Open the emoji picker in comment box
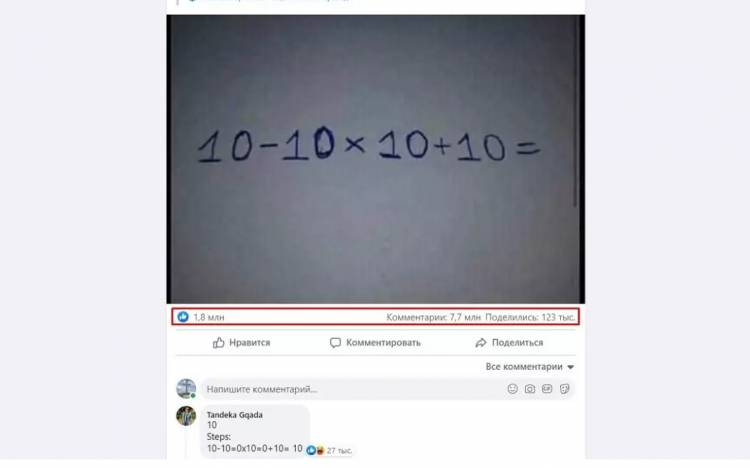Viewport: 750px width, 468px height. tap(512, 389)
